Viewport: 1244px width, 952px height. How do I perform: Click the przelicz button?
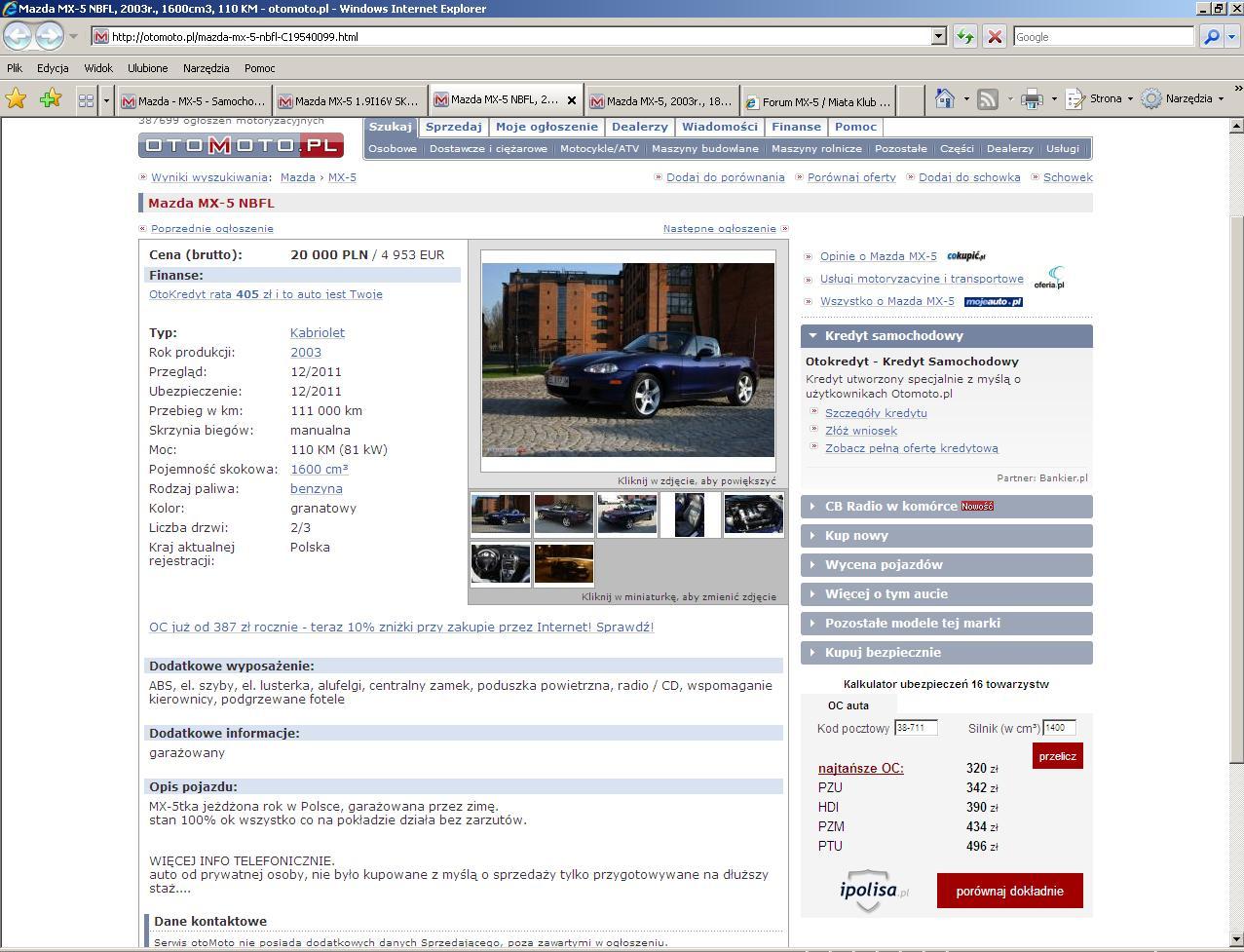point(1058,756)
